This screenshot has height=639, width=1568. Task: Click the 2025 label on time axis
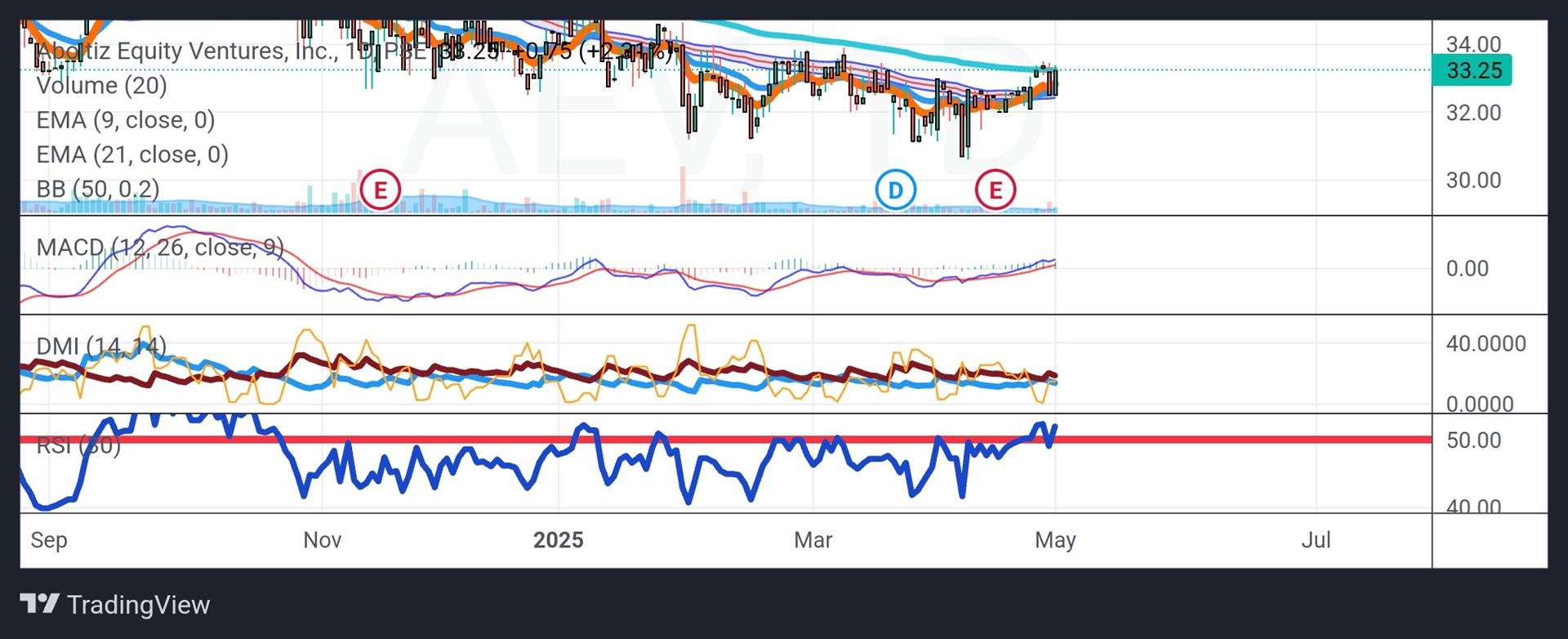(558, 540)
